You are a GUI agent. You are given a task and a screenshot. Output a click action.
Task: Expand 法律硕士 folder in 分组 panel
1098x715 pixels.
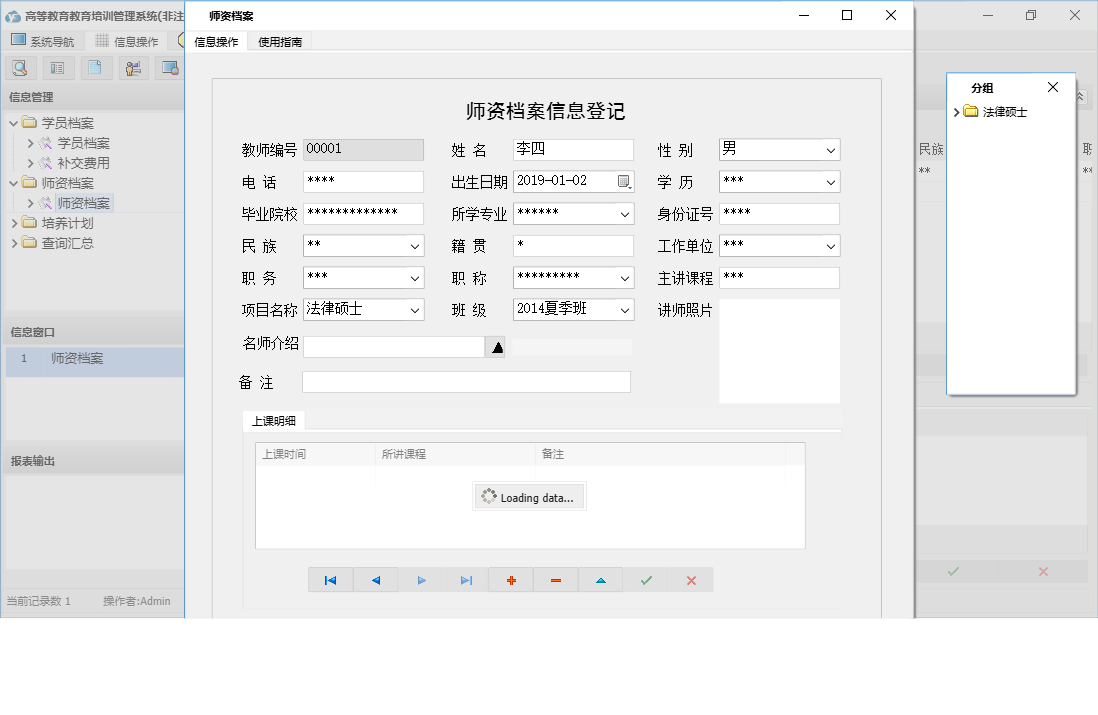tap(957, 112)
